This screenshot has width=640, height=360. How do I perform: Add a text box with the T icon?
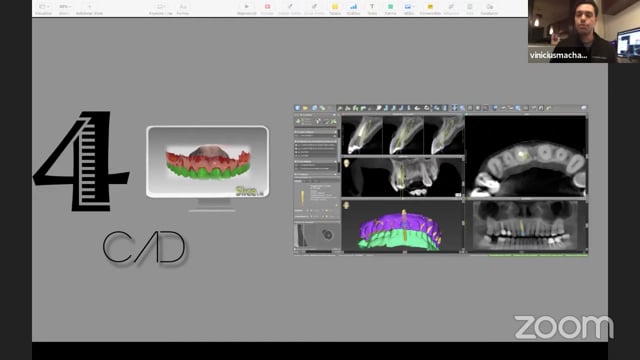click(372, 7)
